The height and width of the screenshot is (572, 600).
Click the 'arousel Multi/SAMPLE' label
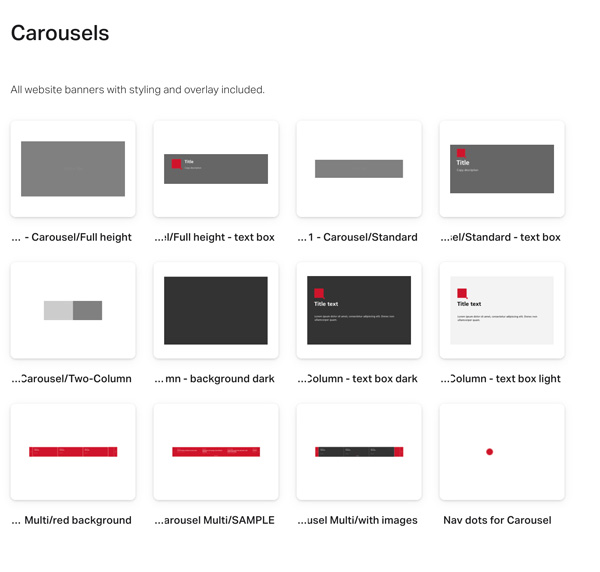pos(215,520)
